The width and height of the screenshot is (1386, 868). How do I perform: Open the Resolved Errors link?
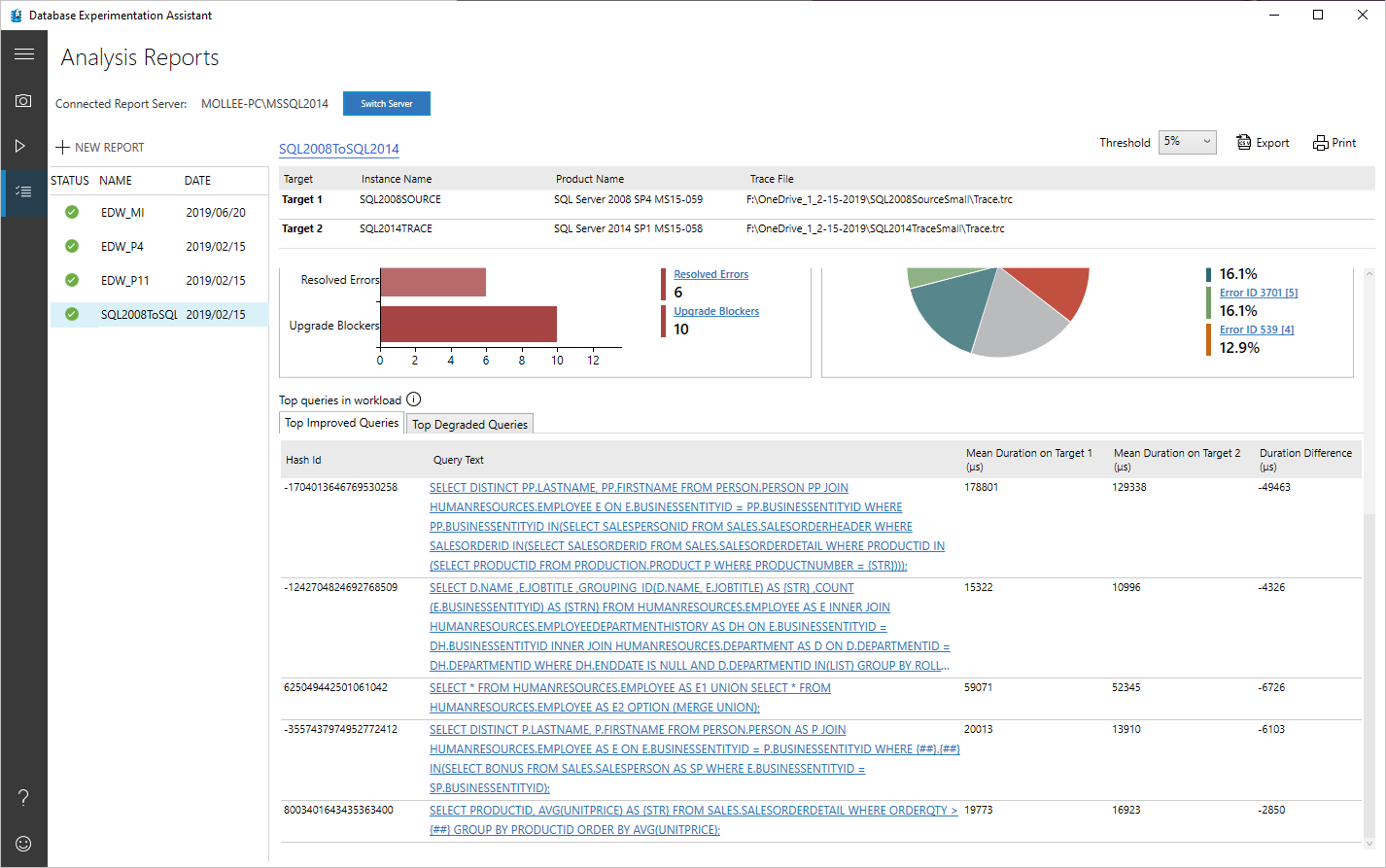tap(711, 274)
